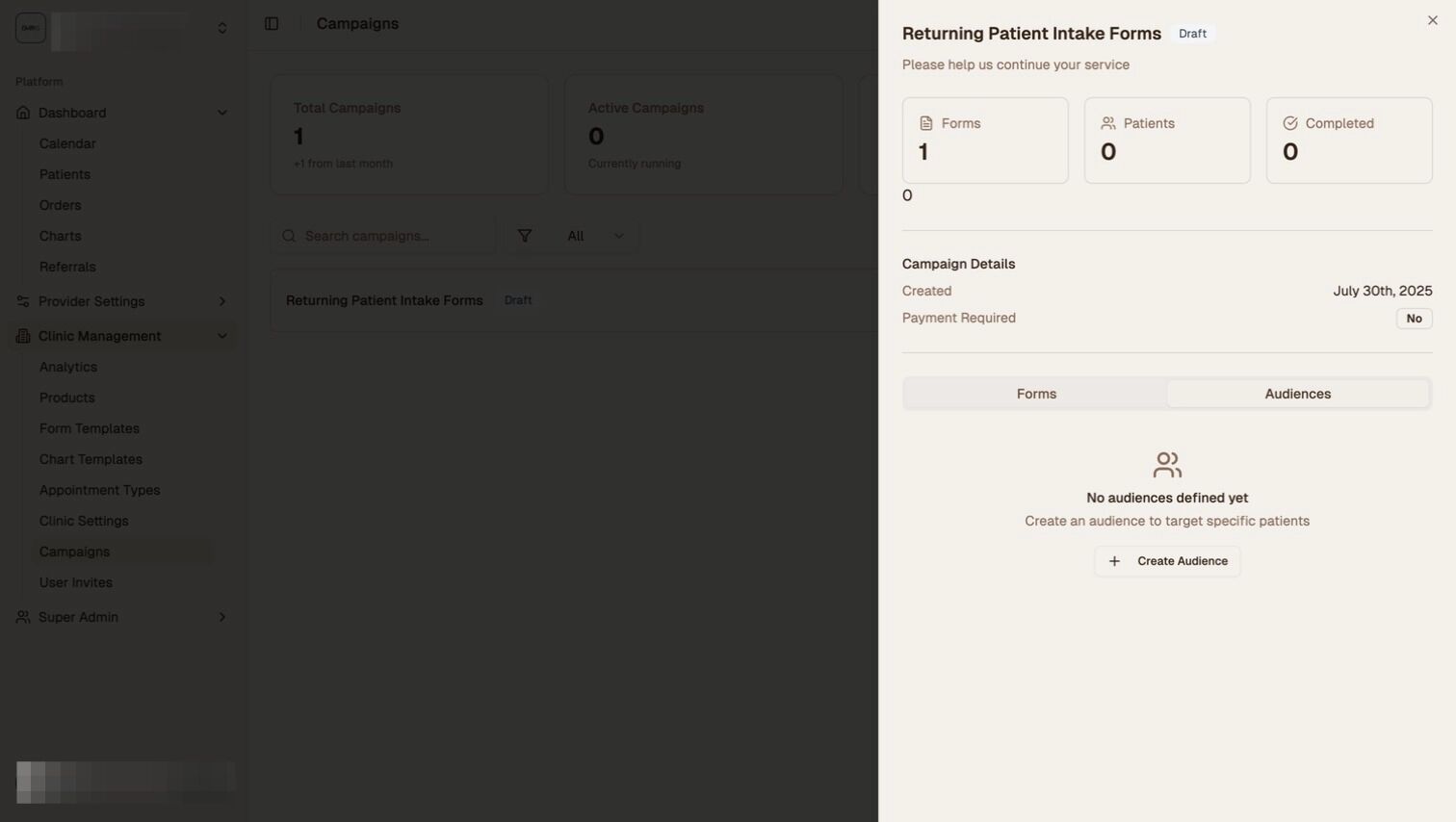Click the Provider Settings sliders icon
1456x822 pixels.
[x=23, y=301]
